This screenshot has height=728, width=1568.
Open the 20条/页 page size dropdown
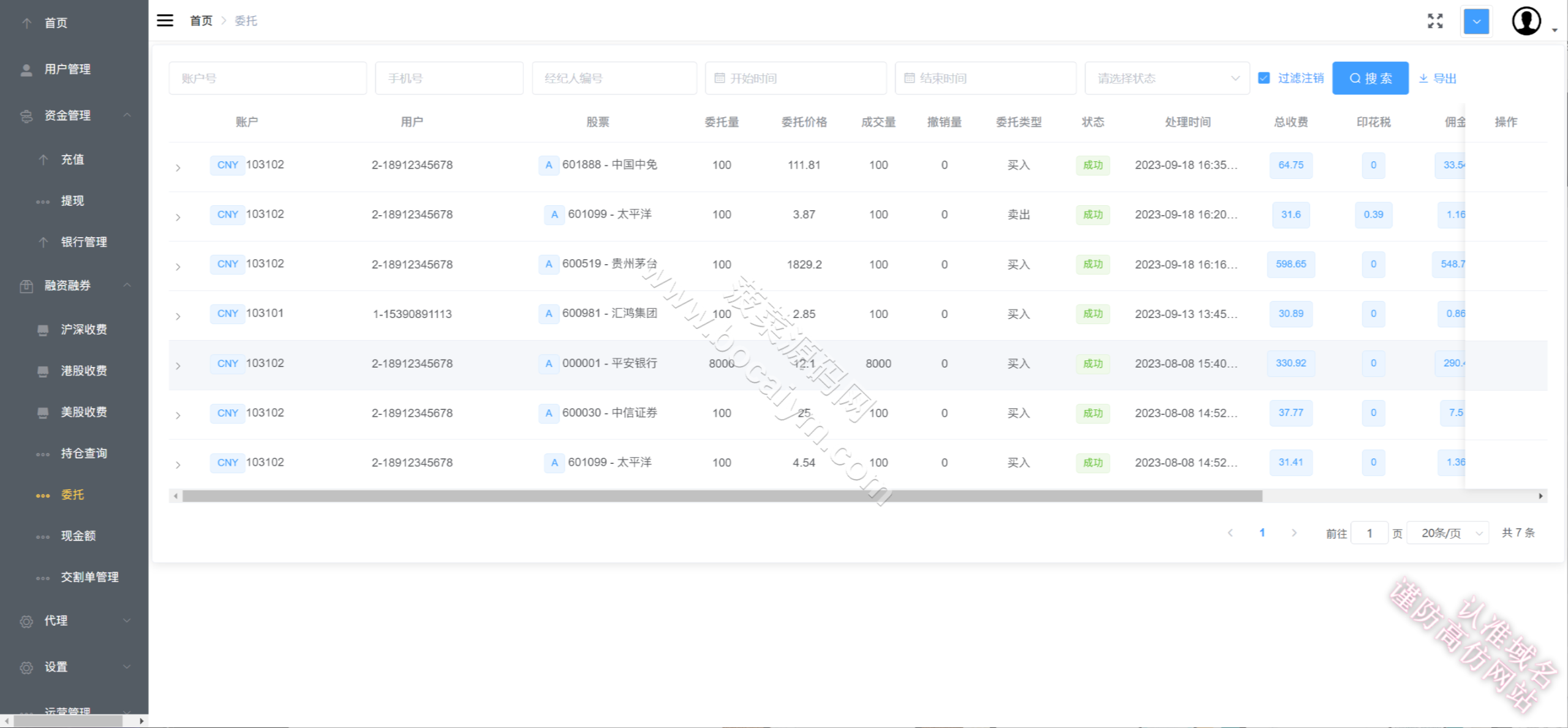[1447, 533]
